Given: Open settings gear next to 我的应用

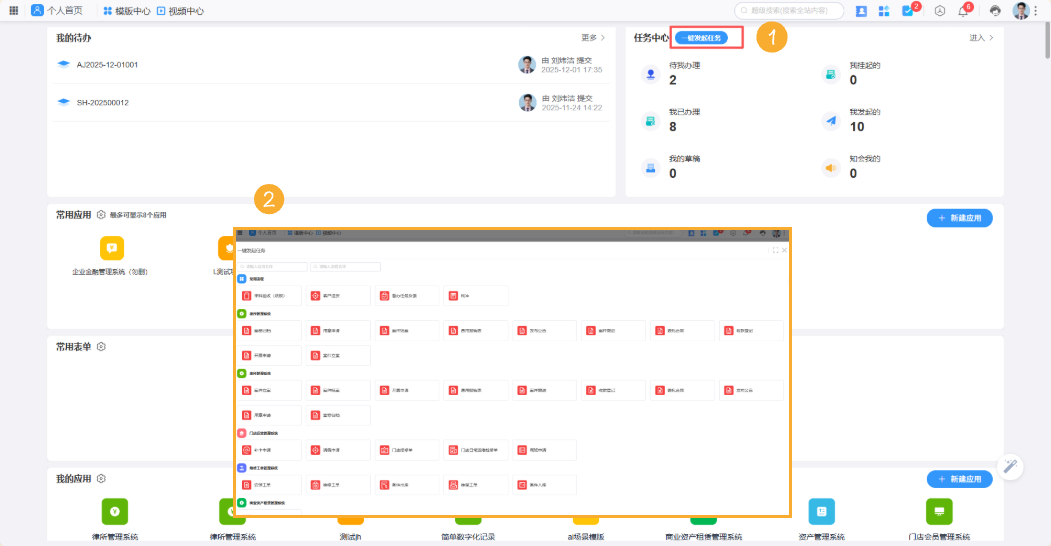Looking at the screenshot, I should [x=101, y=479].
